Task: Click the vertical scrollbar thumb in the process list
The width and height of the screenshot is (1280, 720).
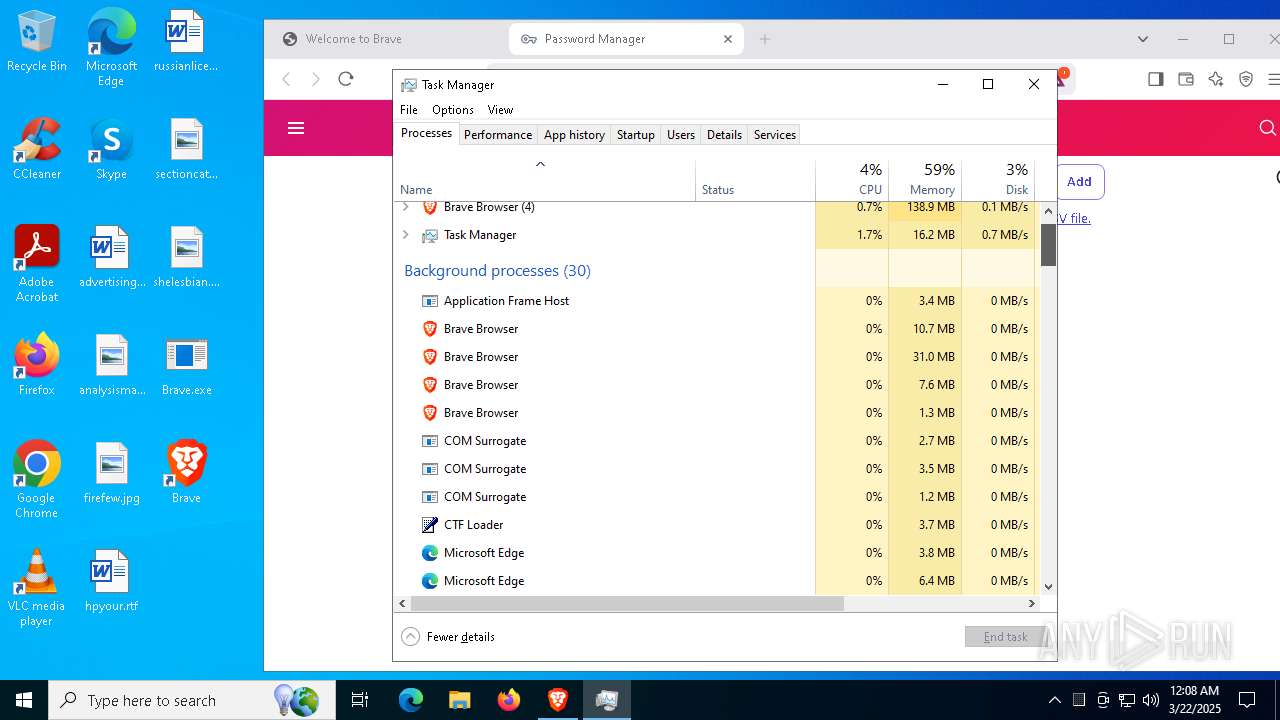Action: point(1048,245)
